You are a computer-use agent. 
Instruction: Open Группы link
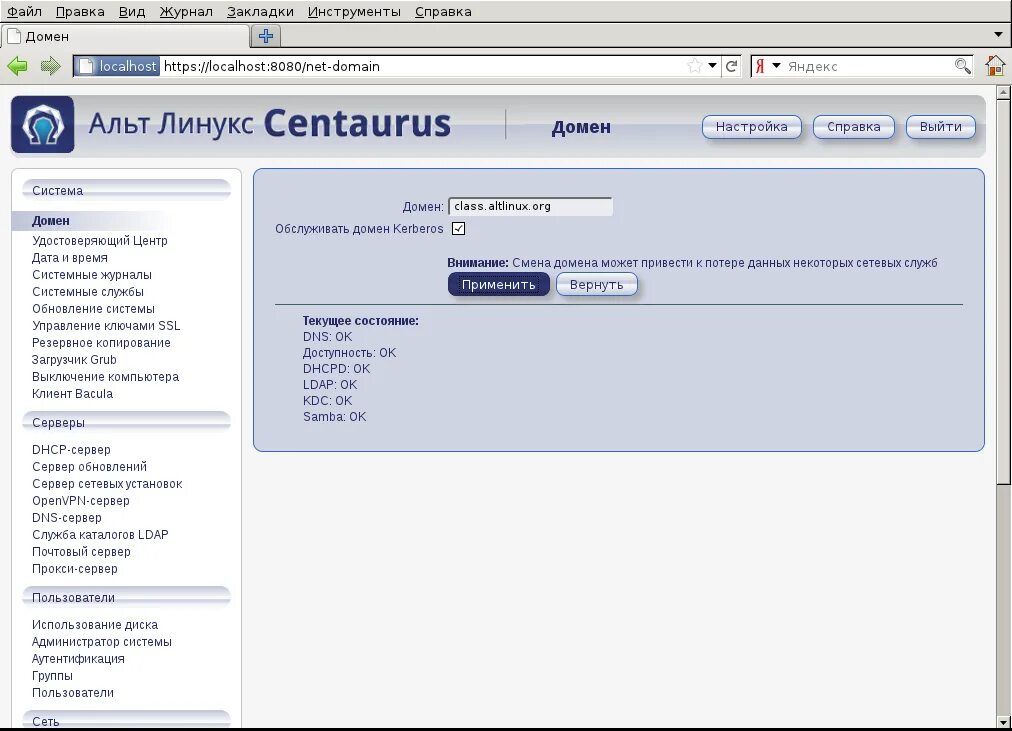(x=52, y=676)
